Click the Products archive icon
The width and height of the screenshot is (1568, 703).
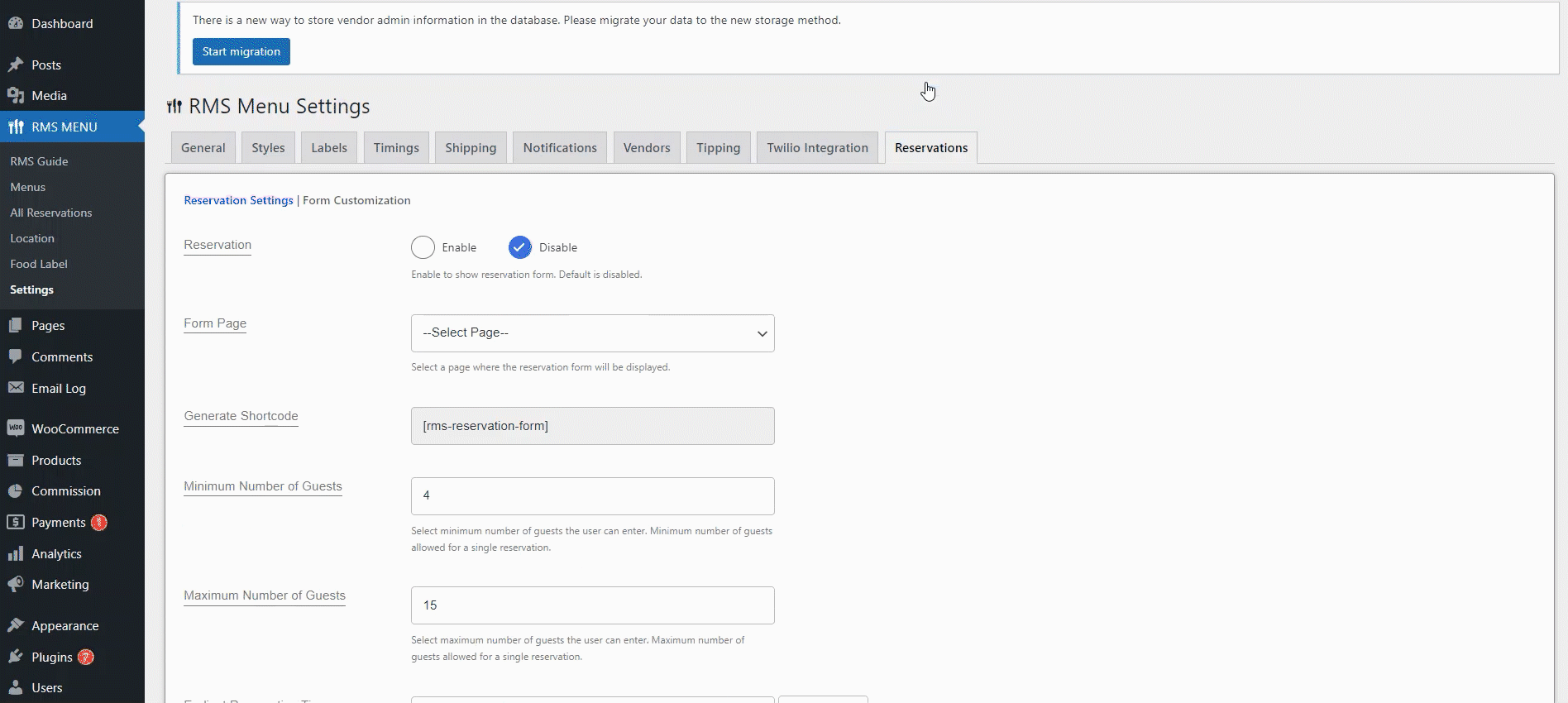[x=16, y=460]
